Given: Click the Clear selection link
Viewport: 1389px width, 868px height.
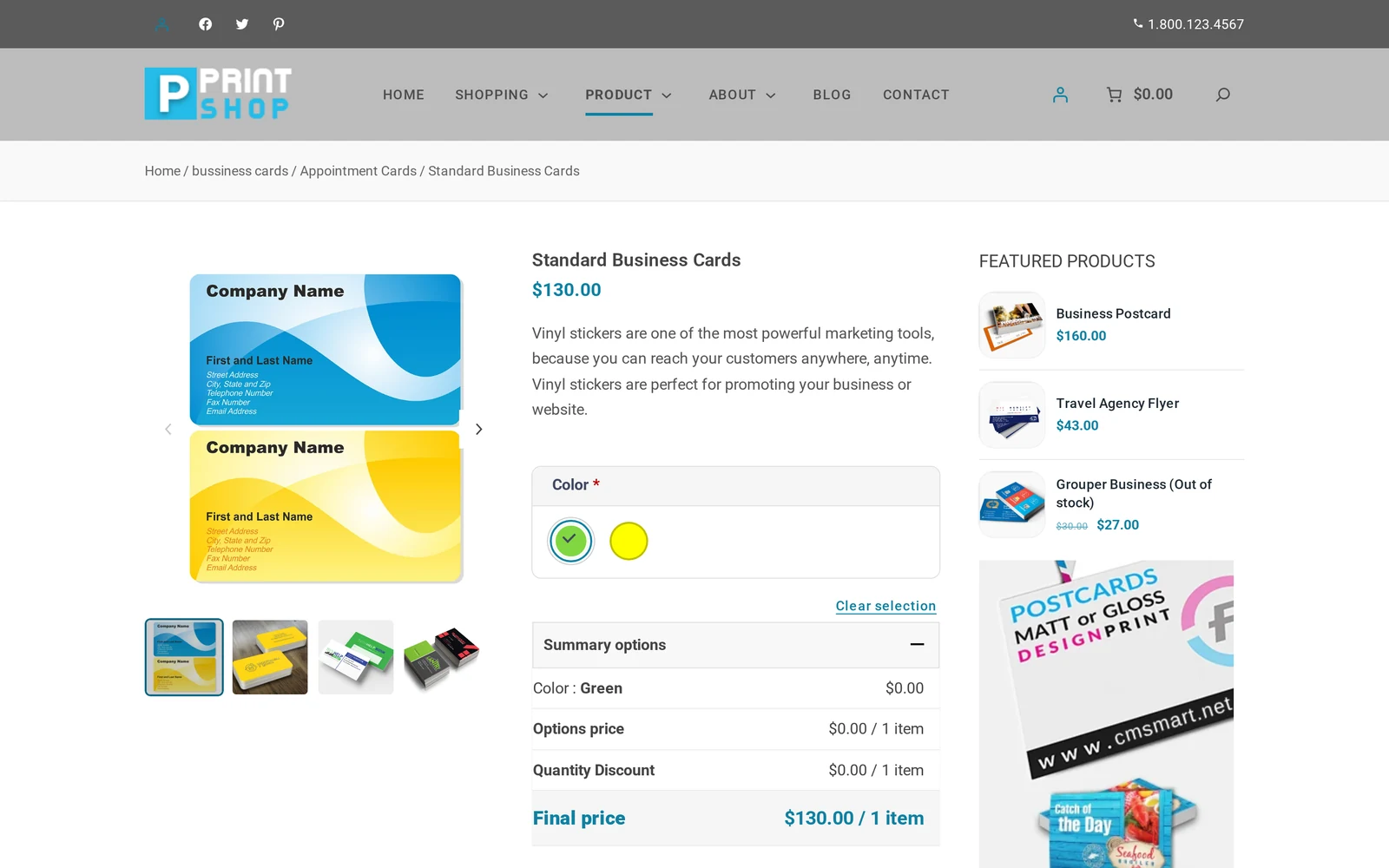Looking at the screenshot, I should pyautogui.click(x=885, y=606).
